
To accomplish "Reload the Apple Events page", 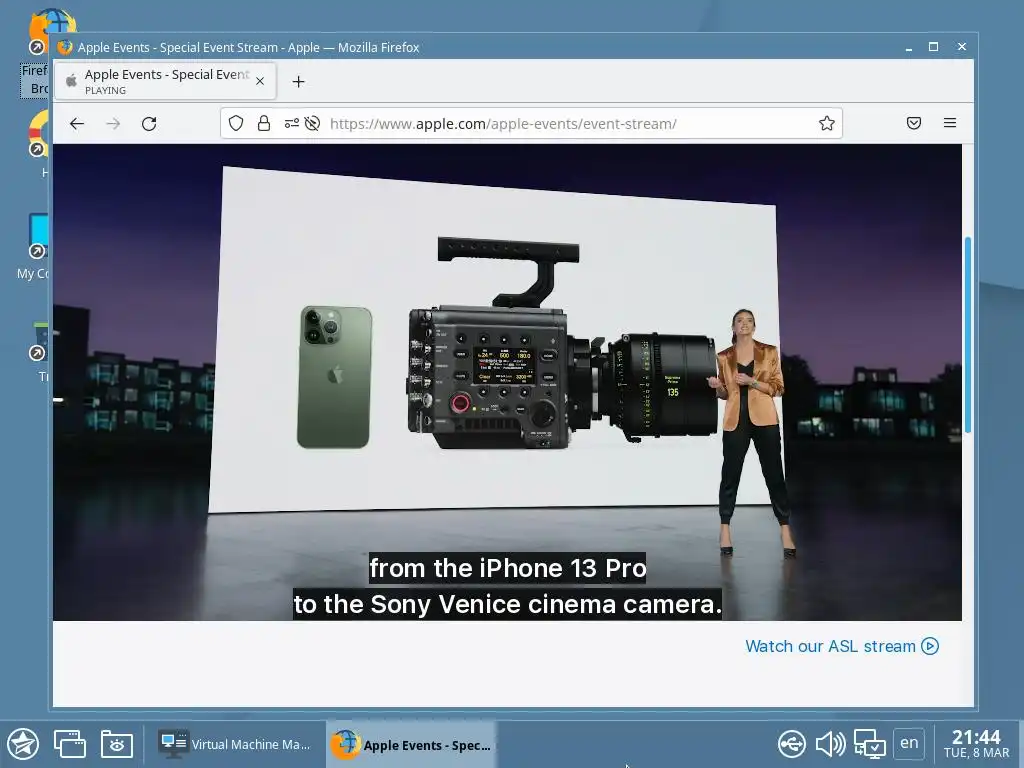I will tap(149, 123).
